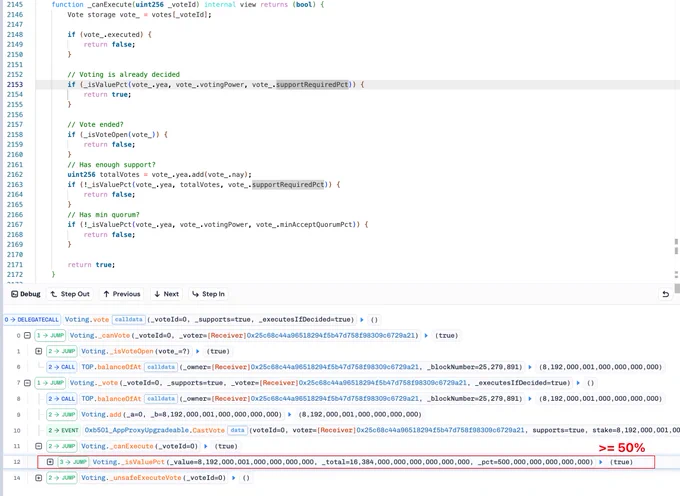The width and height of the screenshot is (680, 496).
Task: Select the 2 → JUMP badge on Voting.add row
Action: tap(62, 414)
